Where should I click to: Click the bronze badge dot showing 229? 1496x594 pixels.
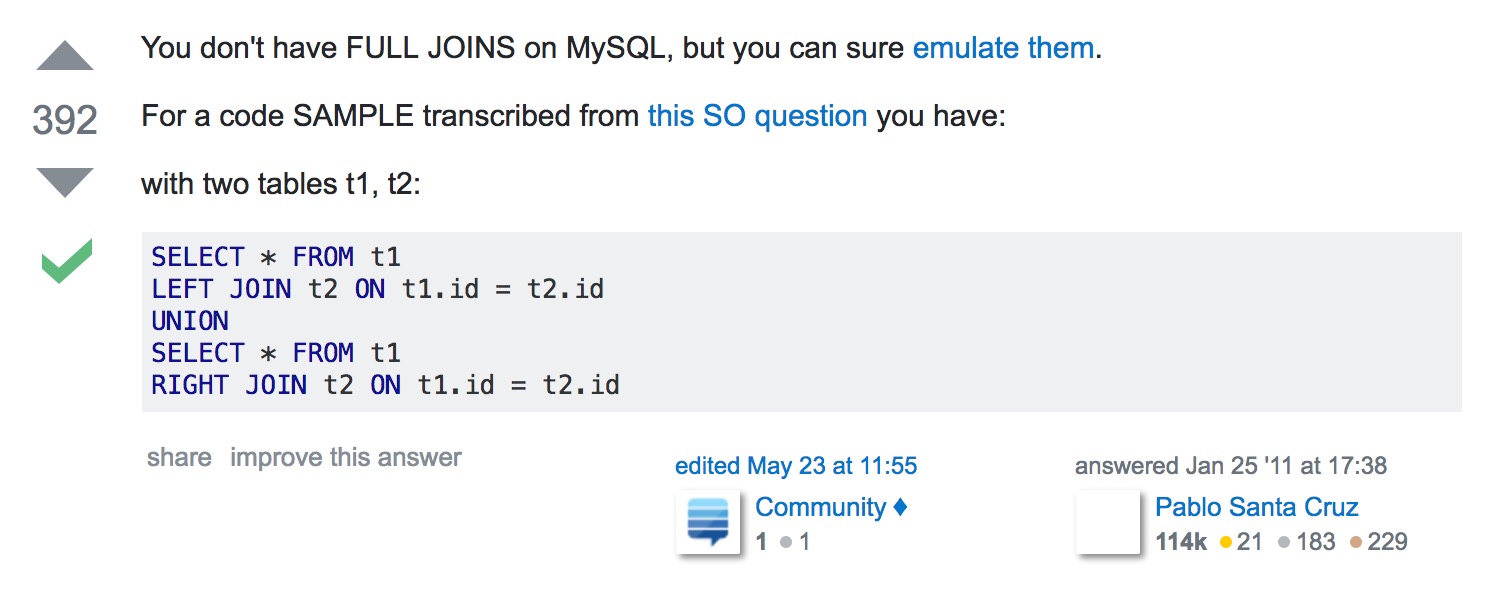1356,542
